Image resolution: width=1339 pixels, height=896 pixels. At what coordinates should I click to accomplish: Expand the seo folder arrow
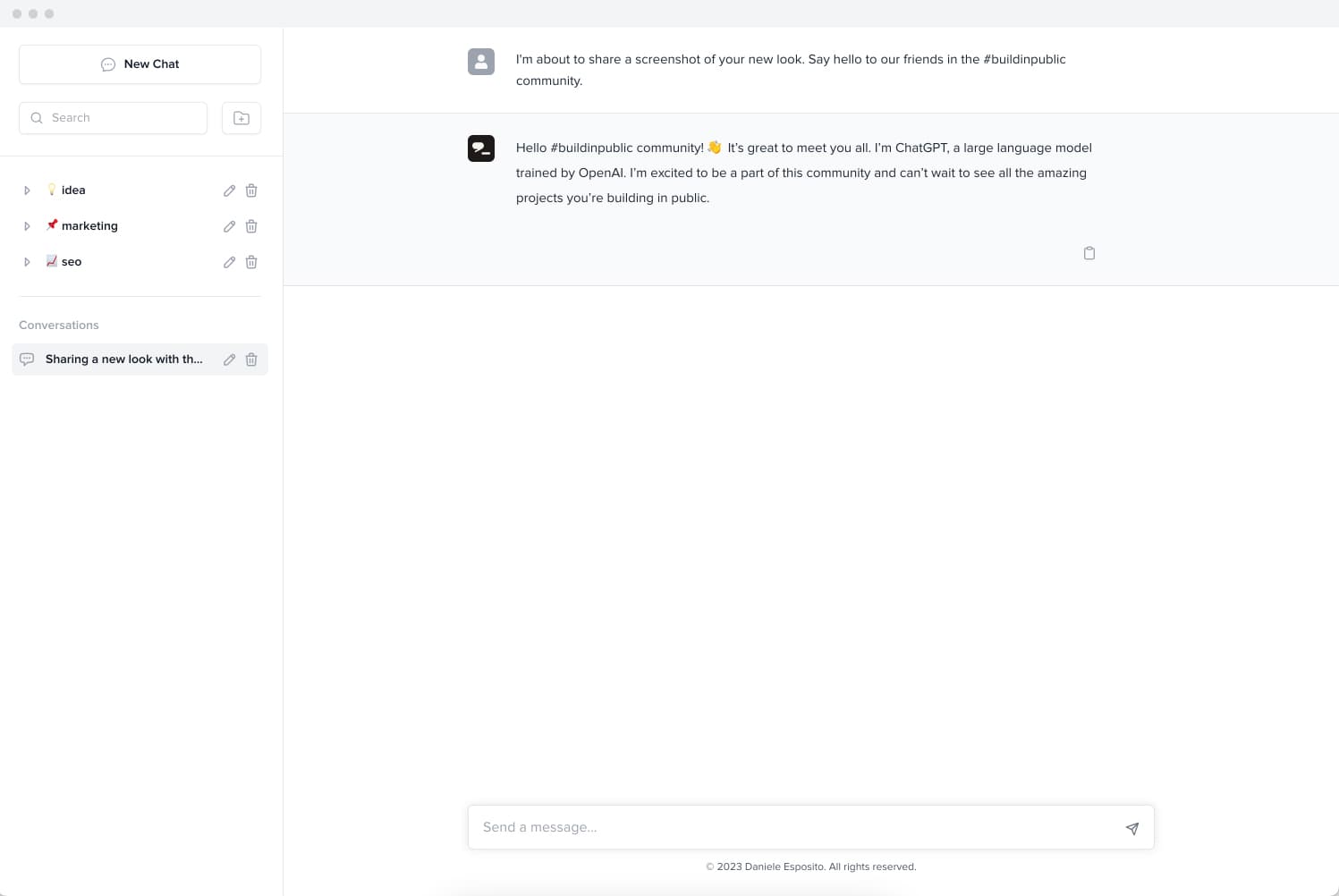point(27,262)
